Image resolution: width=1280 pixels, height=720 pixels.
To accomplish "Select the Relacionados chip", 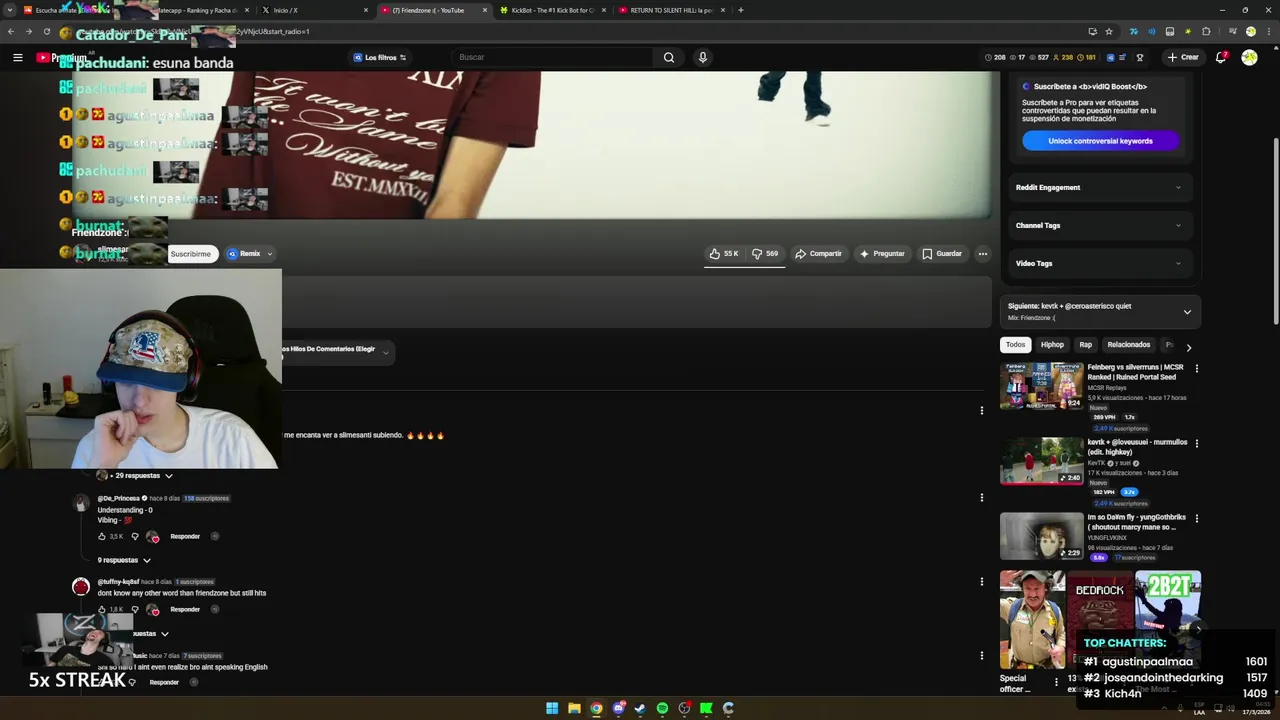I will click(1129, 345).
